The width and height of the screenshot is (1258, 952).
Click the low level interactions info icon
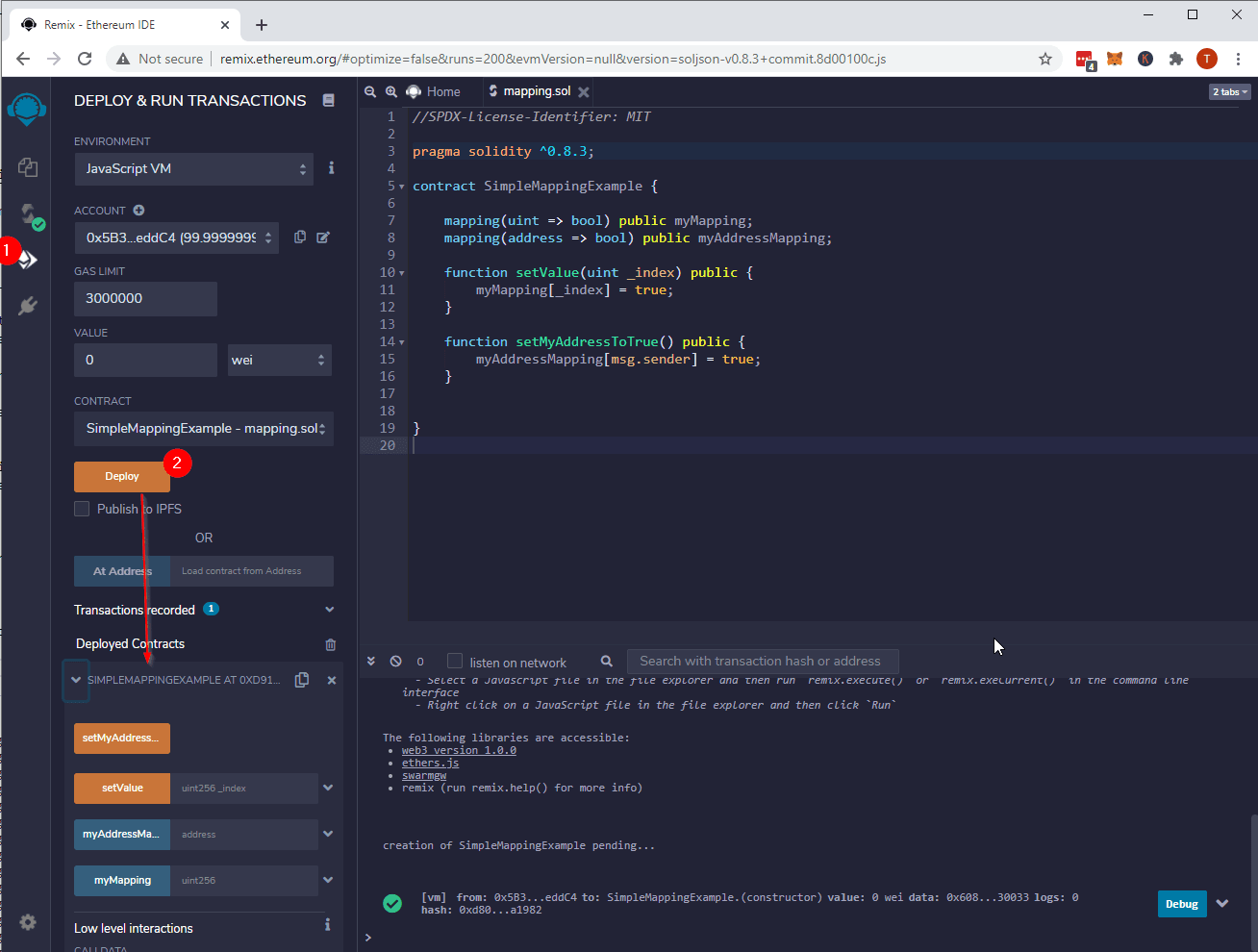pos(328,924)
